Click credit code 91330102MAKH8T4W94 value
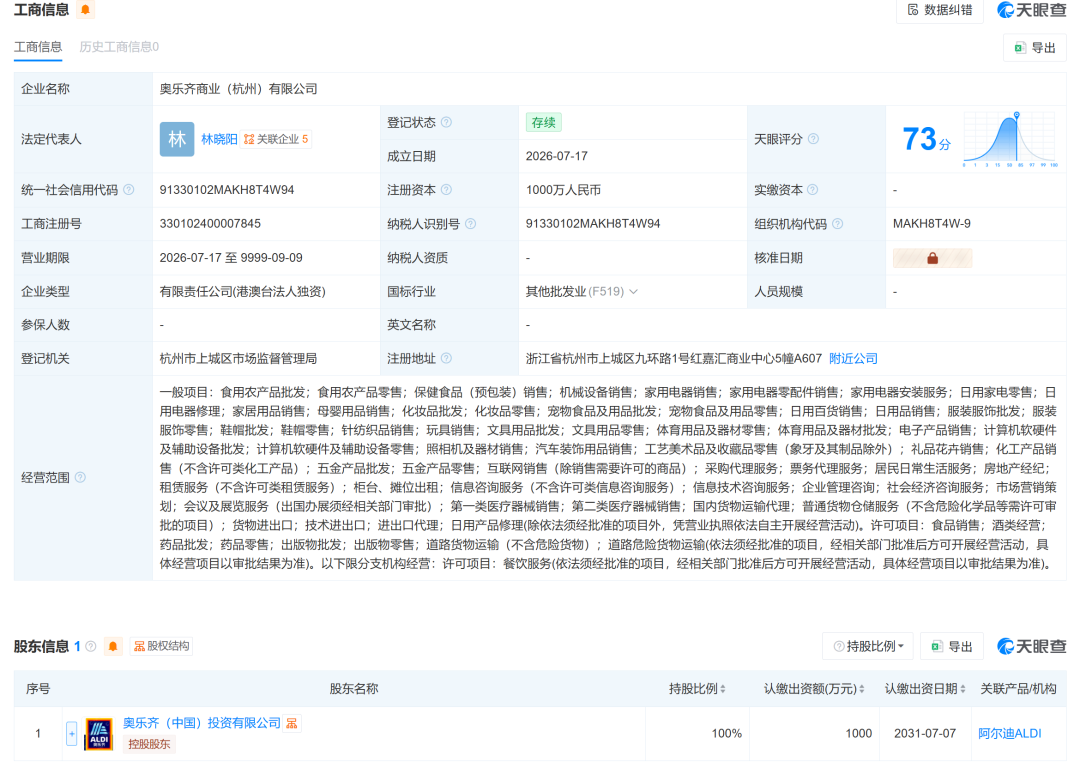 pyautogui.click(x=227, y=189)
